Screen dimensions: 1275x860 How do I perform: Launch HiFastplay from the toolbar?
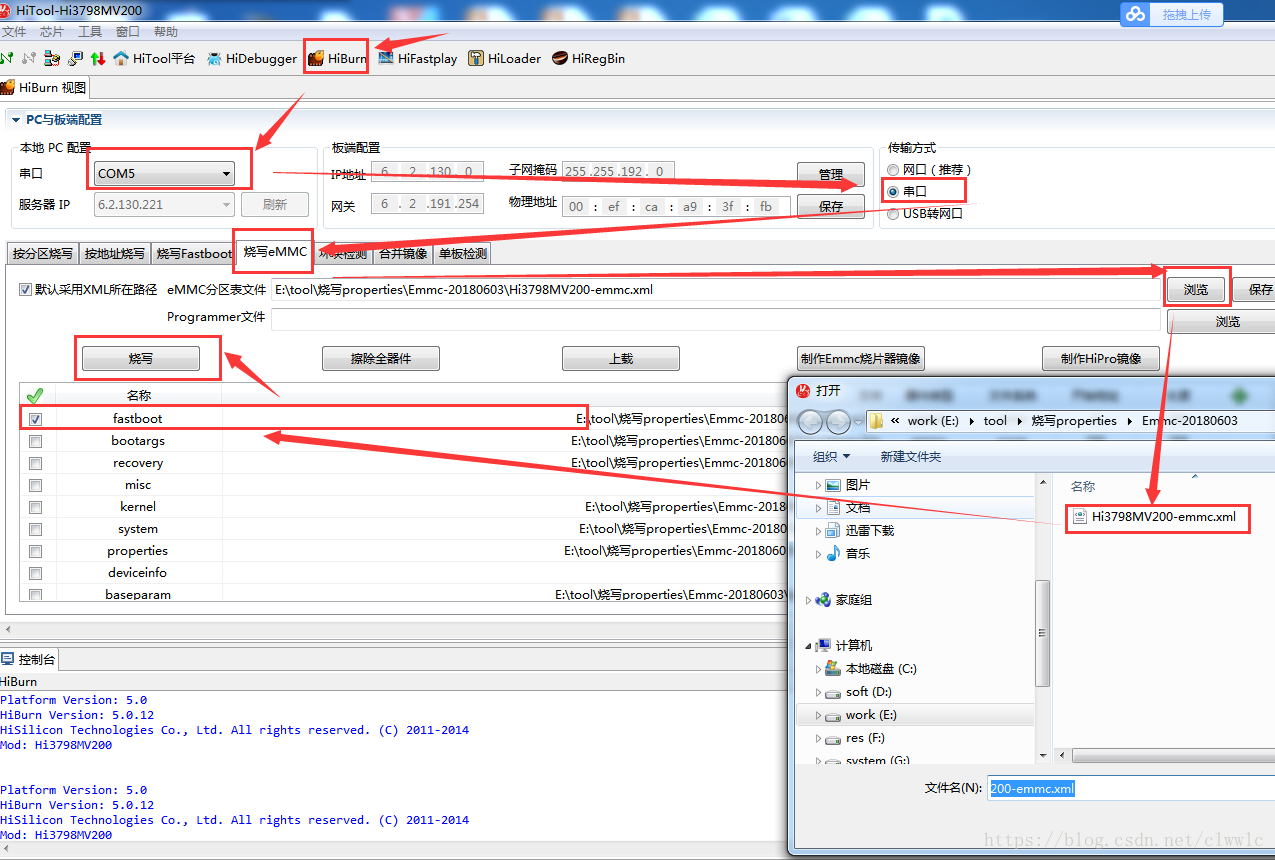[x=417, y=58]
